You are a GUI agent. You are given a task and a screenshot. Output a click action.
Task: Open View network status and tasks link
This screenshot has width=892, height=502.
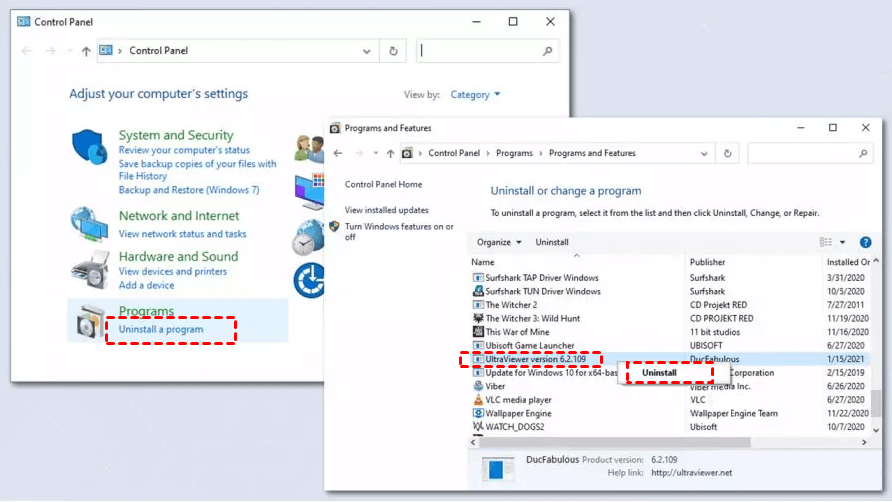183,234
